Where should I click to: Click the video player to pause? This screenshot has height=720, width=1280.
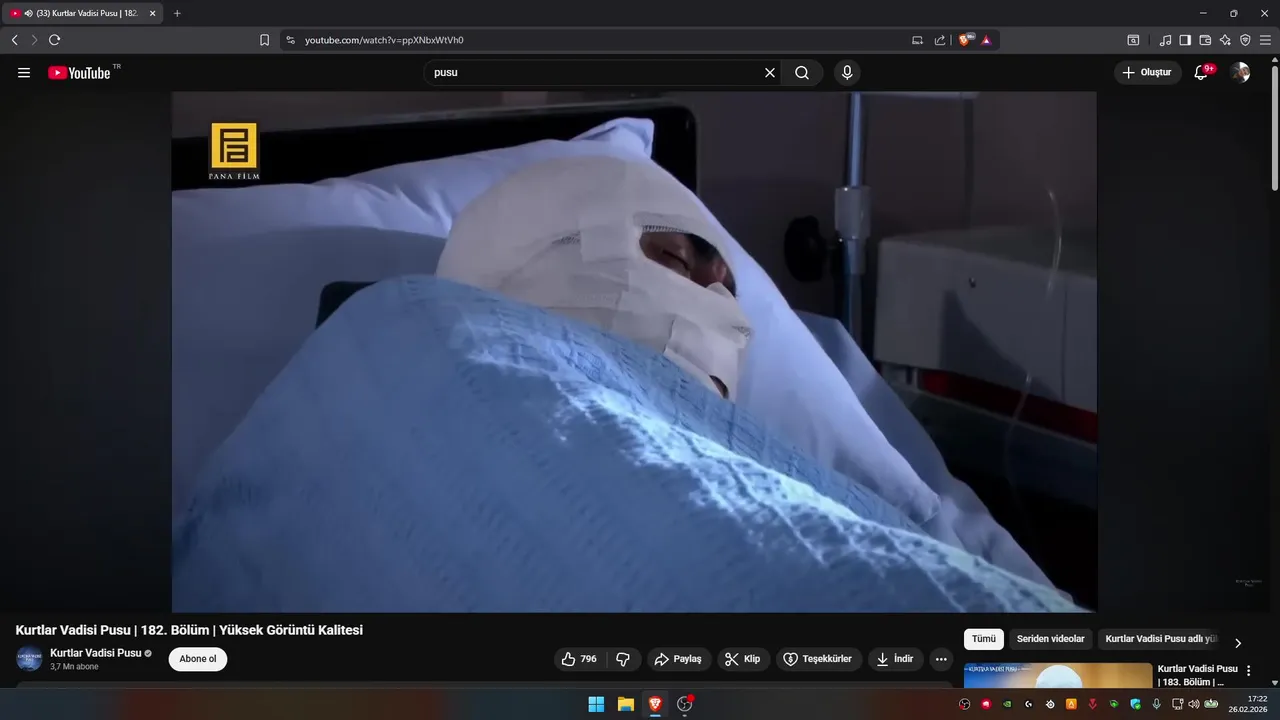pyautogui.click(x=634, y=352)
